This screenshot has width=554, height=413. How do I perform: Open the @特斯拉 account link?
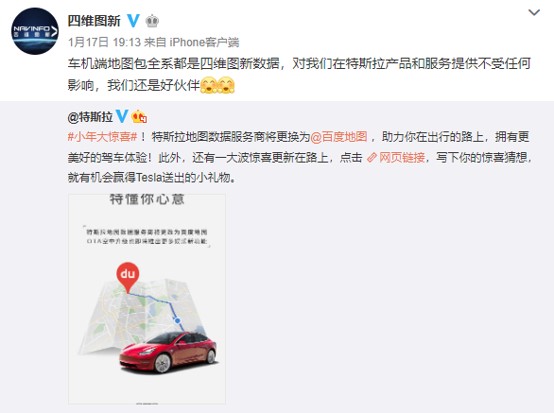pos(90,117)
